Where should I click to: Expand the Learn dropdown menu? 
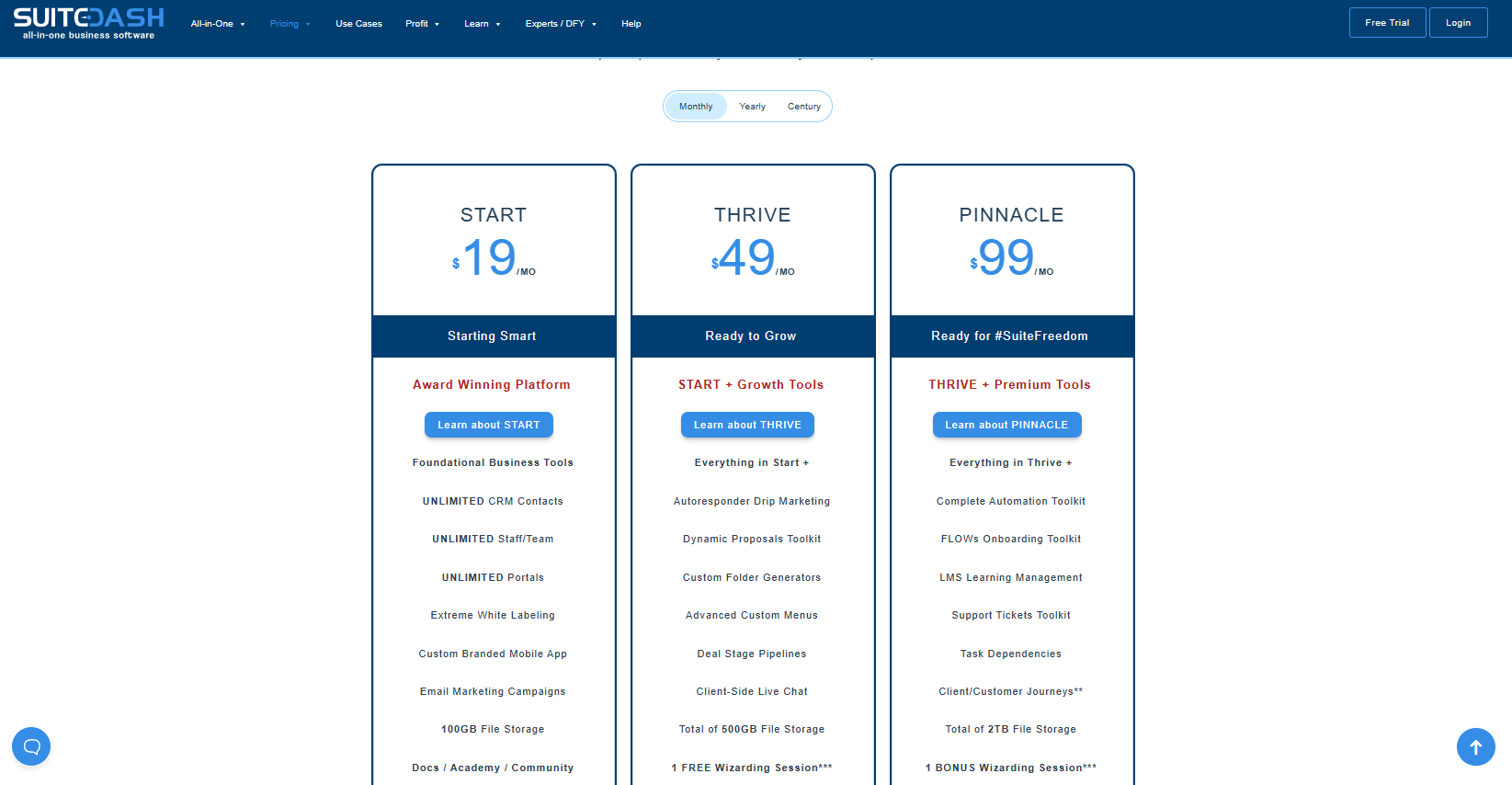(482, 24)
